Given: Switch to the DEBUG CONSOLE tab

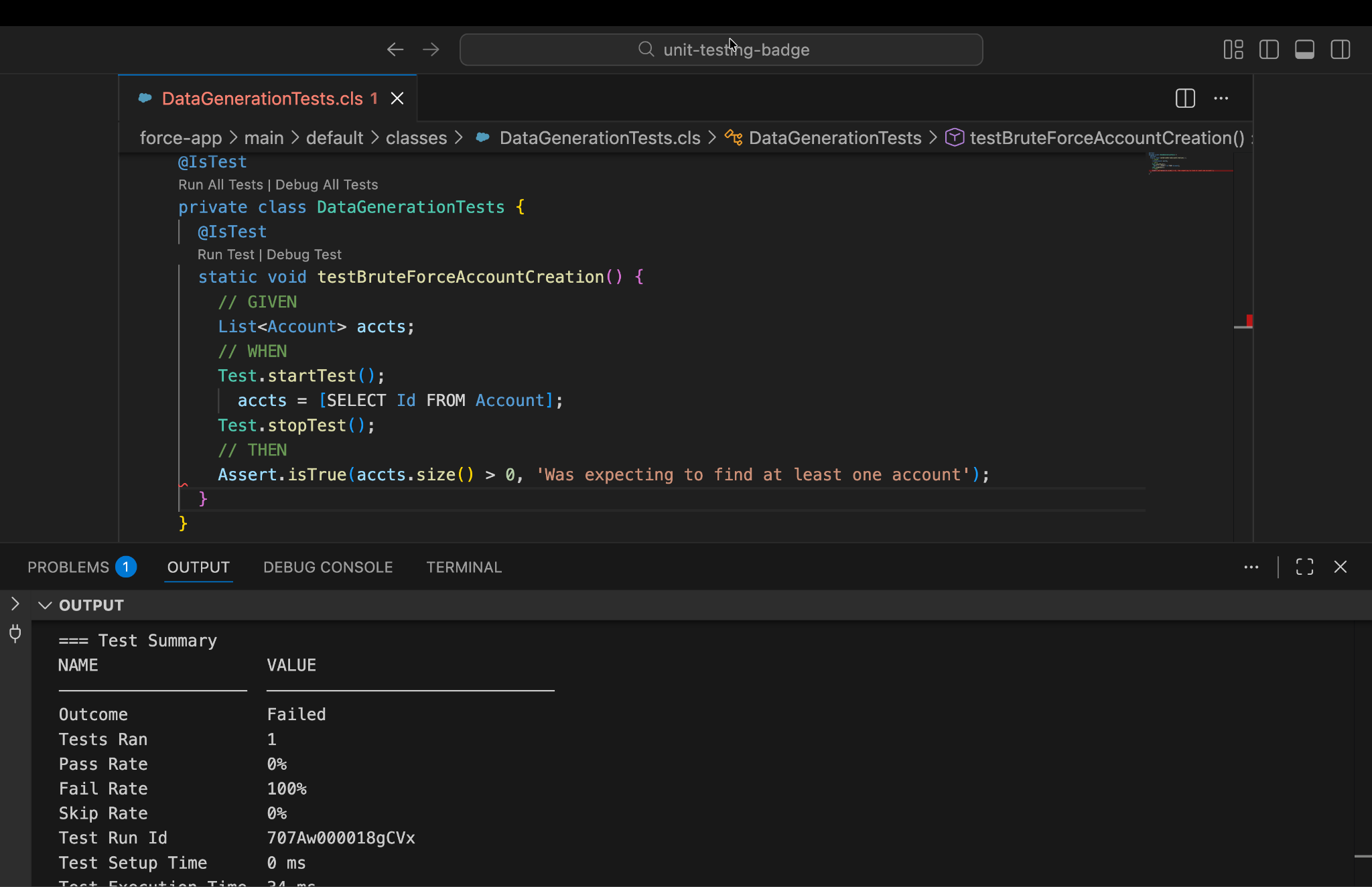Looking at the screenshot, I should (x=328, y=567).
